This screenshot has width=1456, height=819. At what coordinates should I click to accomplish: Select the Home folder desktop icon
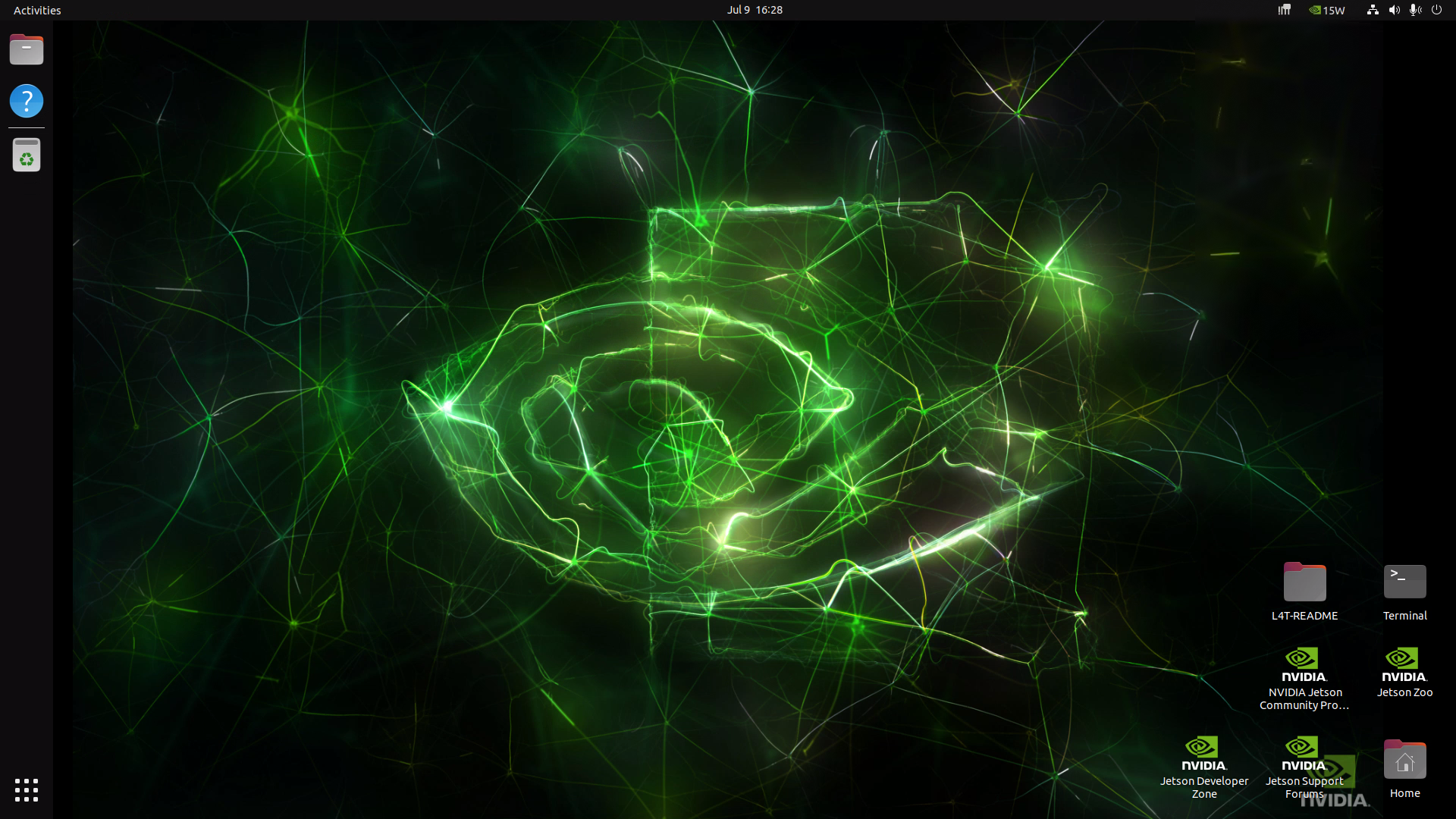(x=1404, y=769)
